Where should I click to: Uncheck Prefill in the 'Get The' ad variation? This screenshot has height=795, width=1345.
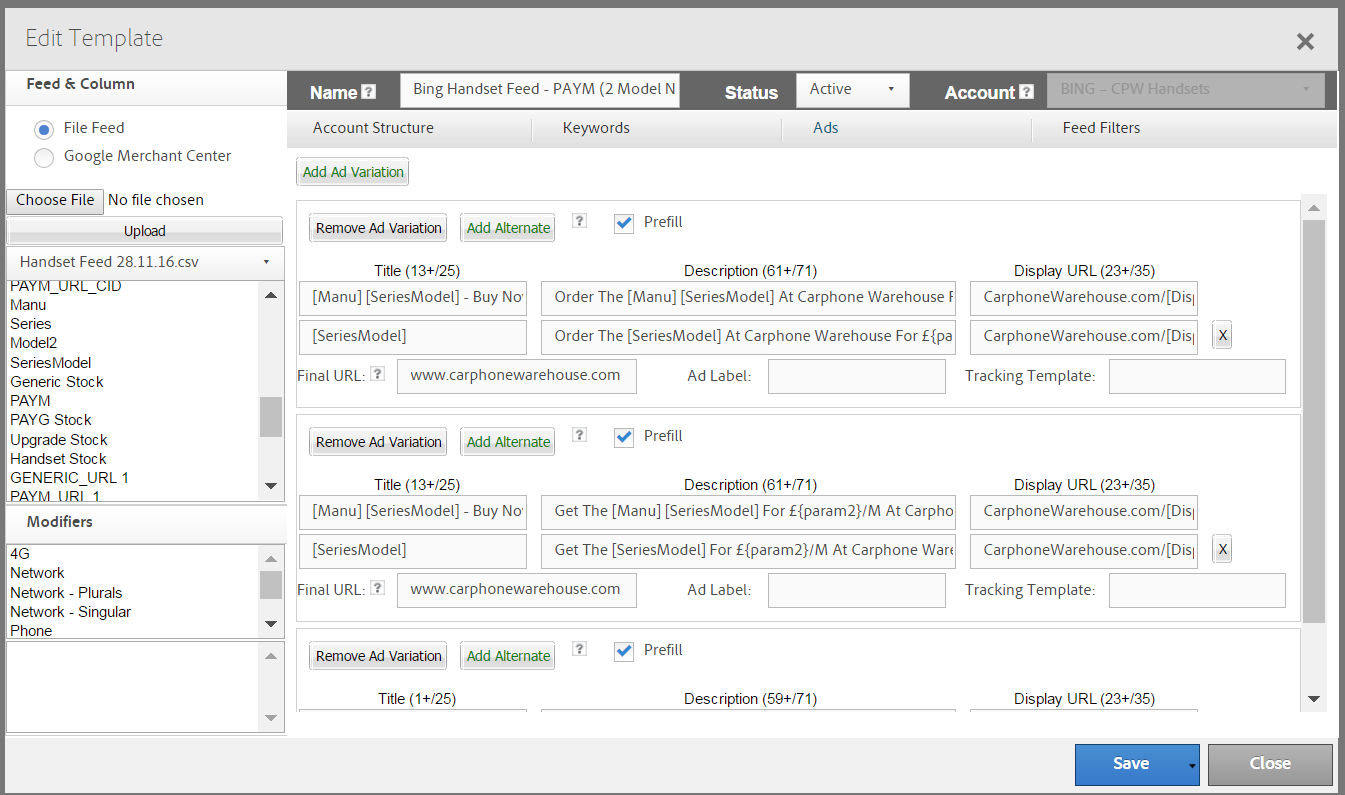(x=624, y=437)
